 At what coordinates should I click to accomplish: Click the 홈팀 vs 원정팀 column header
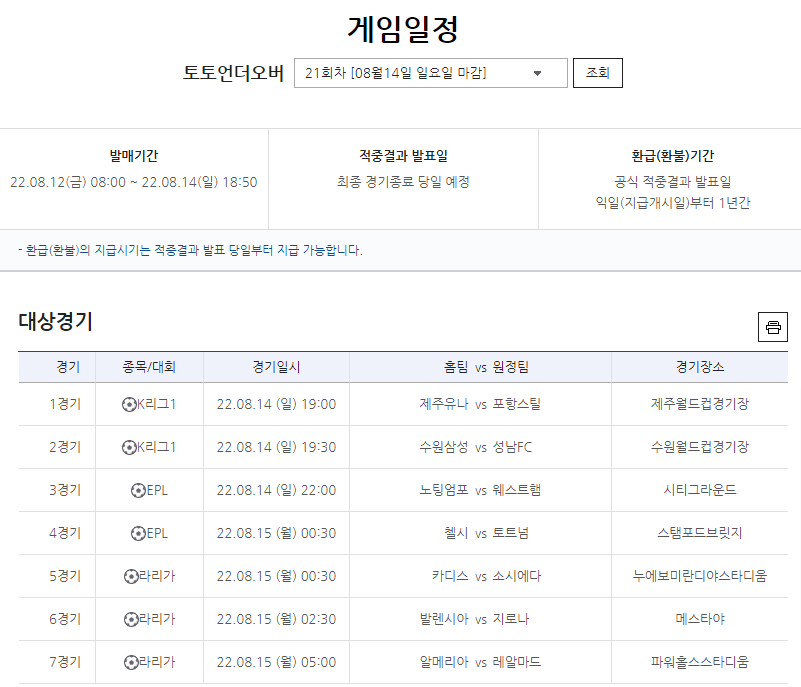click(486, 367)
